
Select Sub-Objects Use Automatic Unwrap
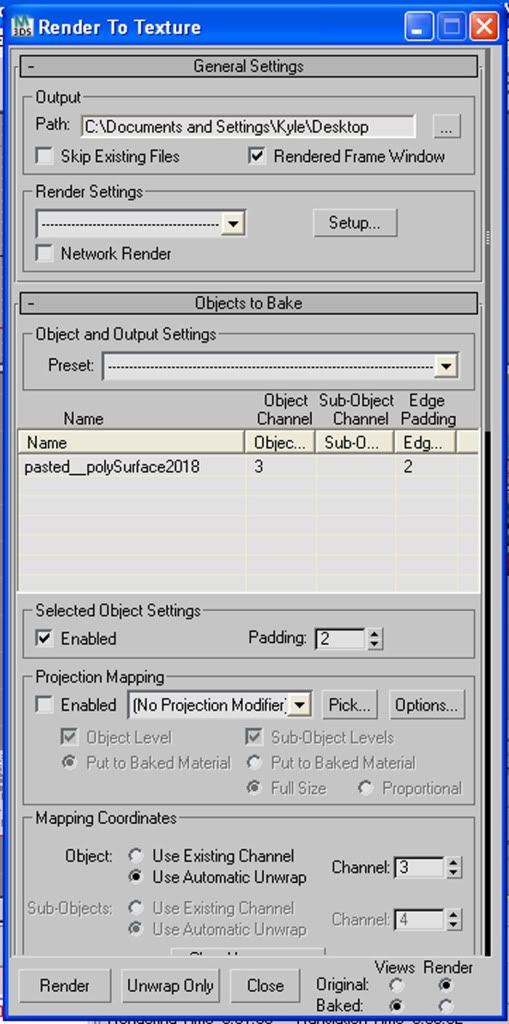pos(136,929)
